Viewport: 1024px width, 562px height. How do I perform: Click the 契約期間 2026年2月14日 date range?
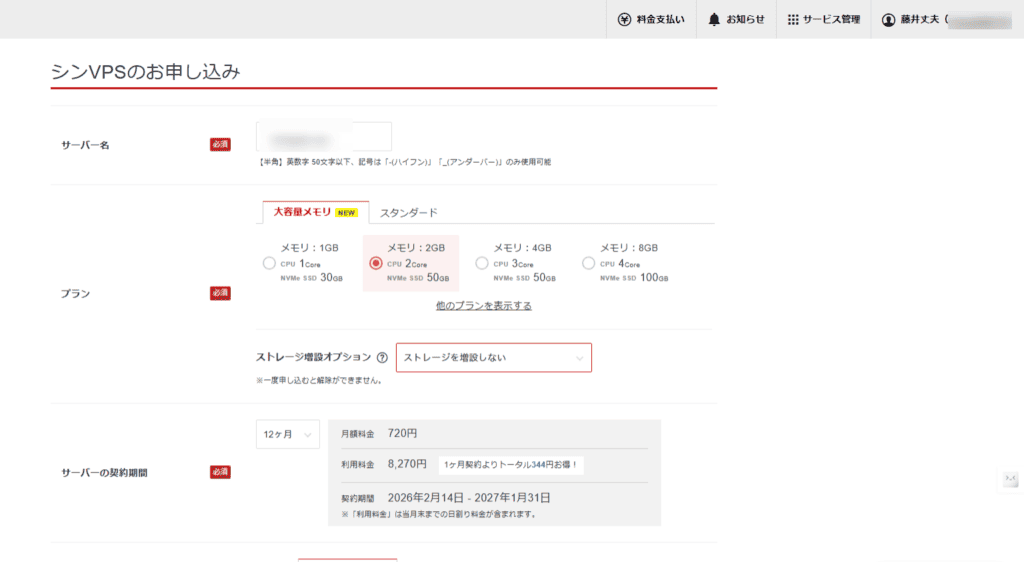(469, 498)
